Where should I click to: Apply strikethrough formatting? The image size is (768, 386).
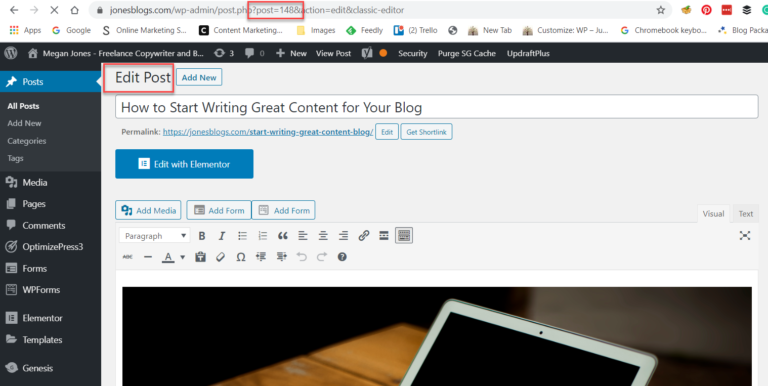pos(127,257)
